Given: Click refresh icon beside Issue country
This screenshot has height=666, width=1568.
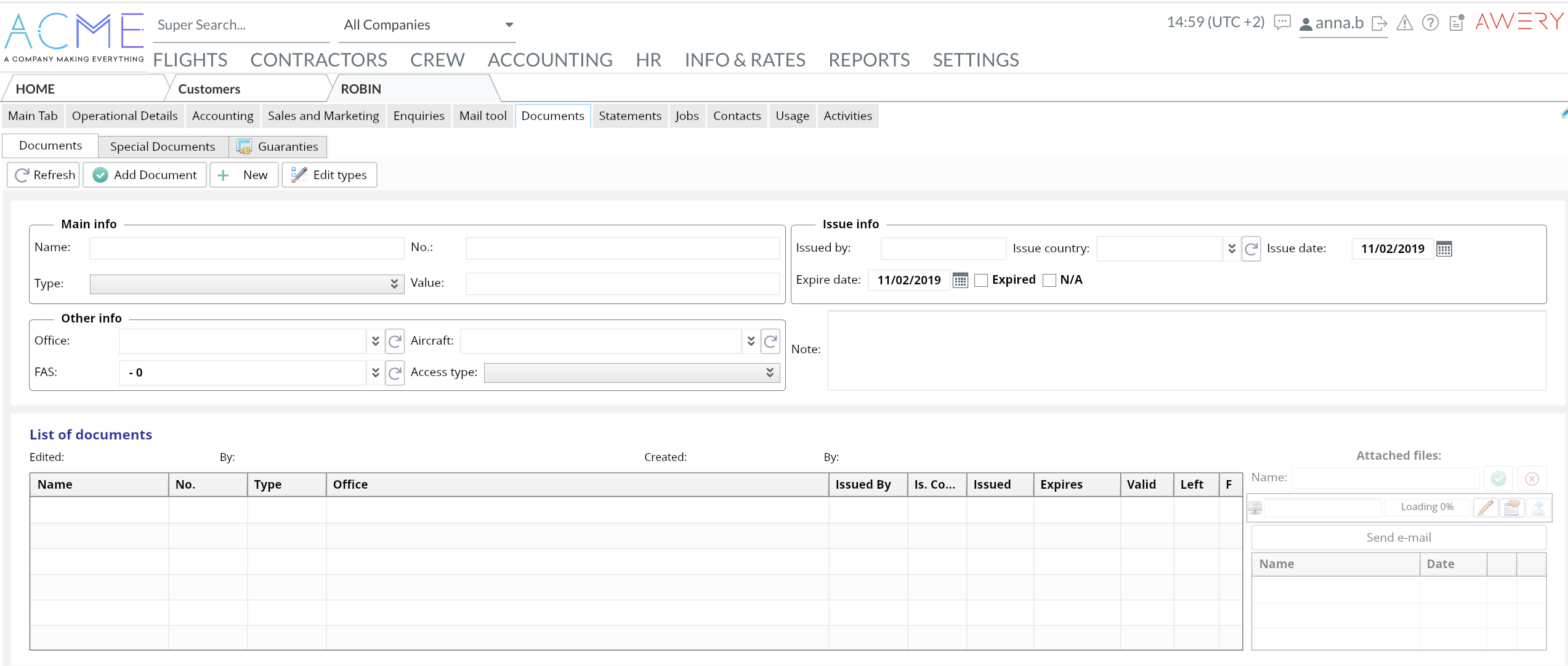Looking at the screenshot, I should click(x=1251, y=249).
